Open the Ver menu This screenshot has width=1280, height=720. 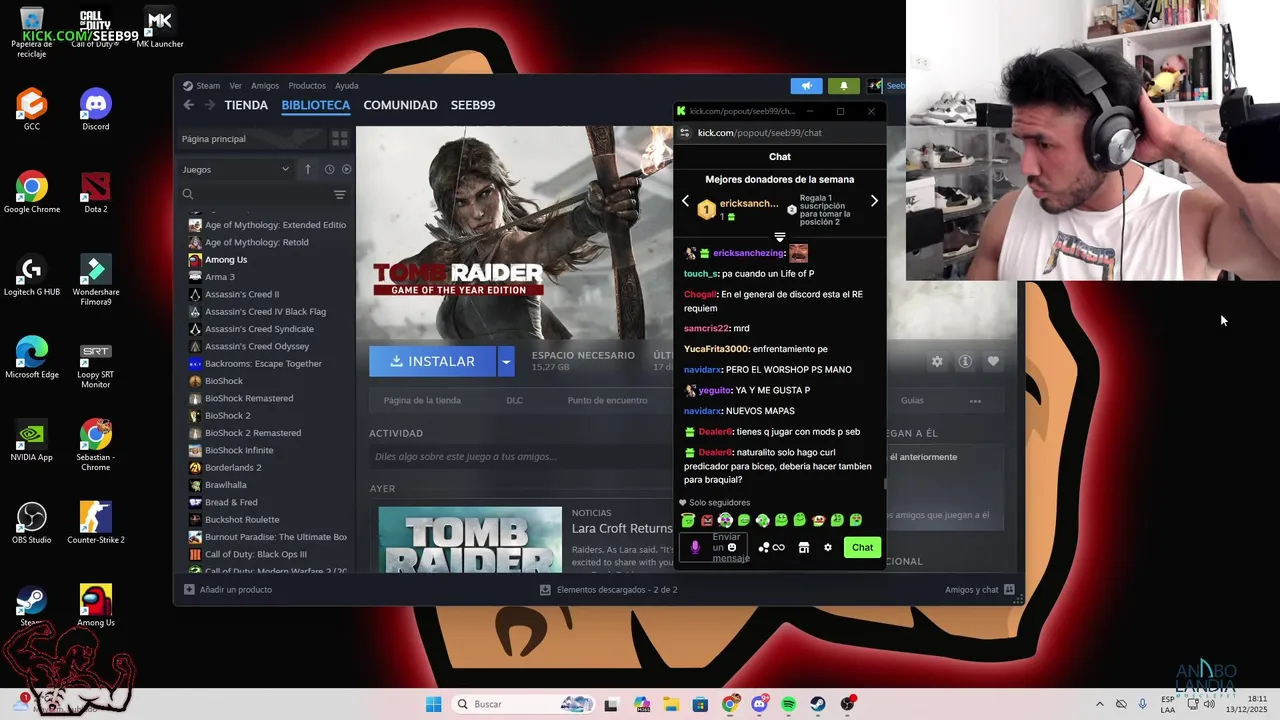click(235, 86)
